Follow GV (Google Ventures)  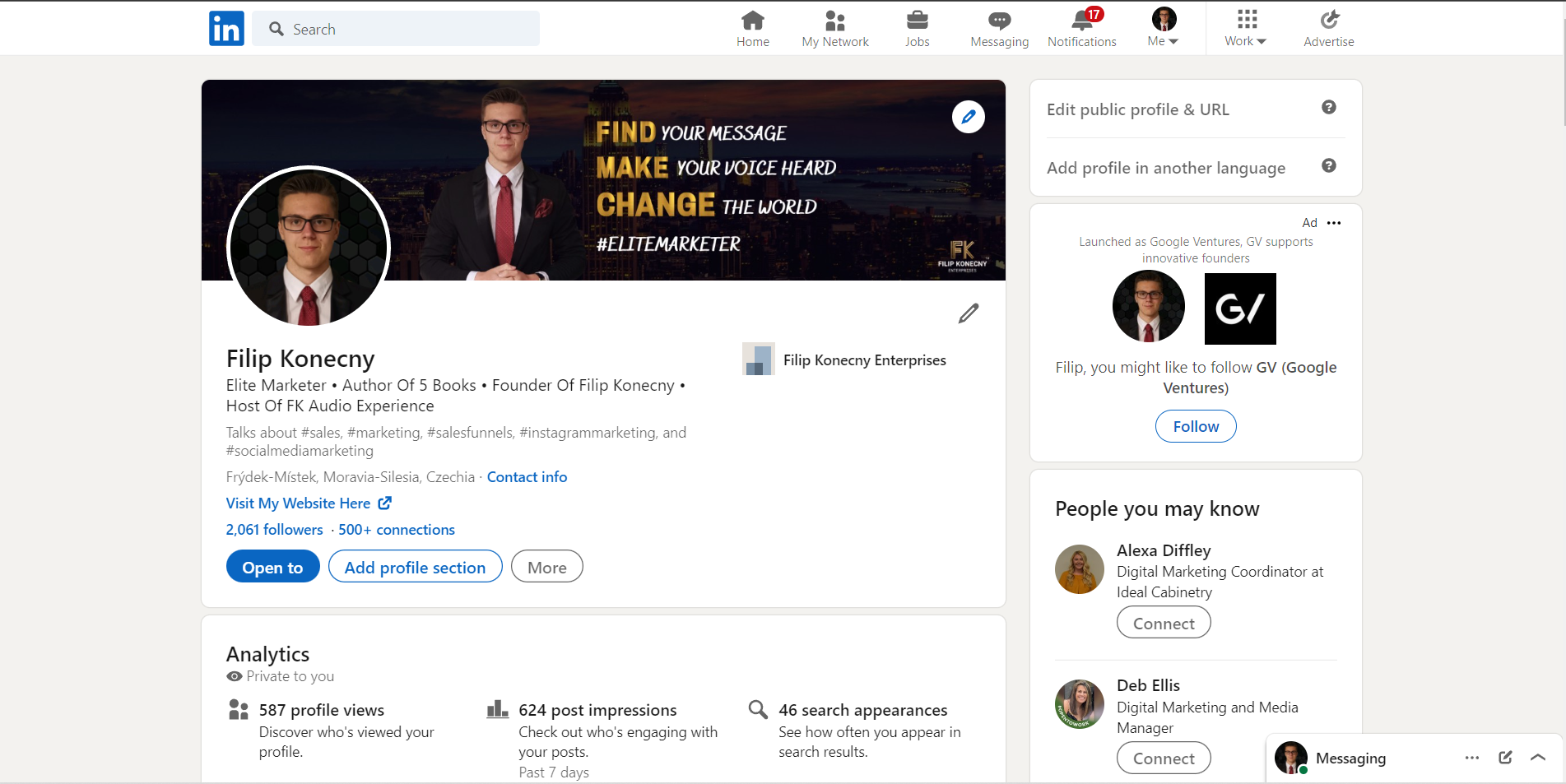tap(1195, 426)
